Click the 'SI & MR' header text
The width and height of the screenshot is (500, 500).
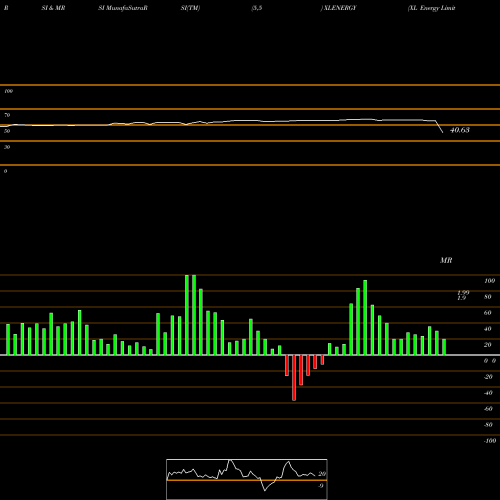(x=53, y=8)
